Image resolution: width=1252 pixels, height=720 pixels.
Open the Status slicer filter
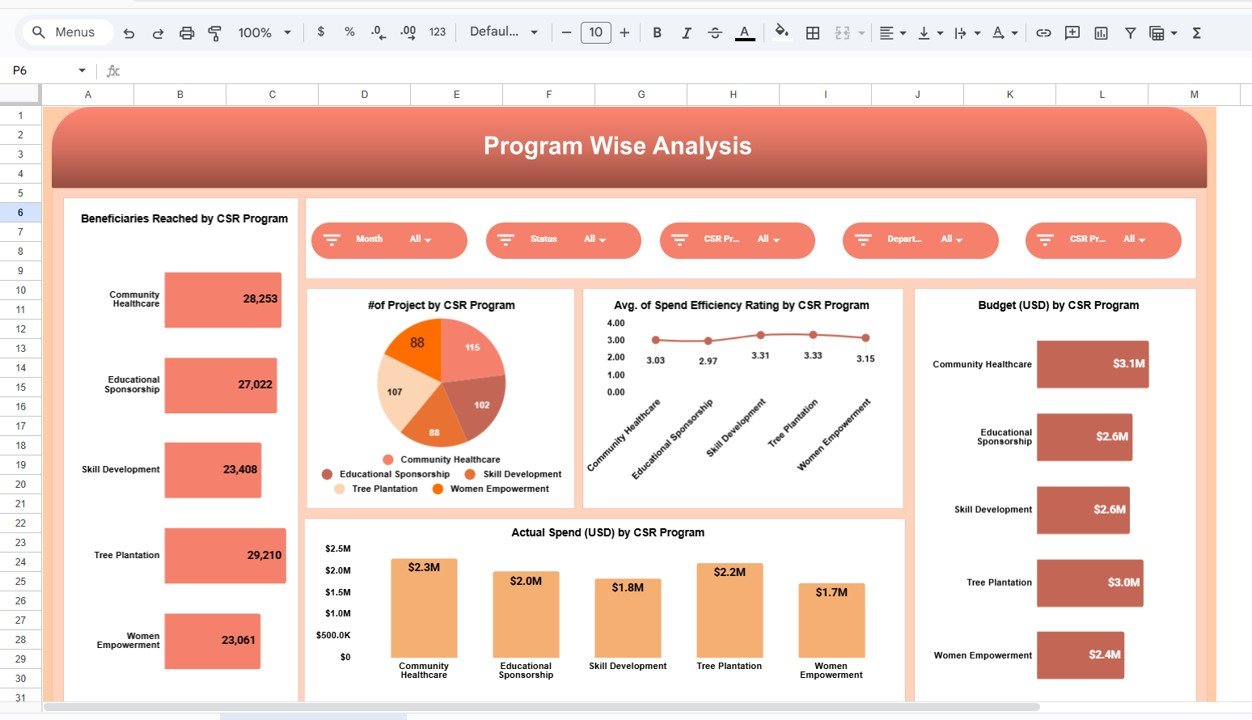[595, 240]
